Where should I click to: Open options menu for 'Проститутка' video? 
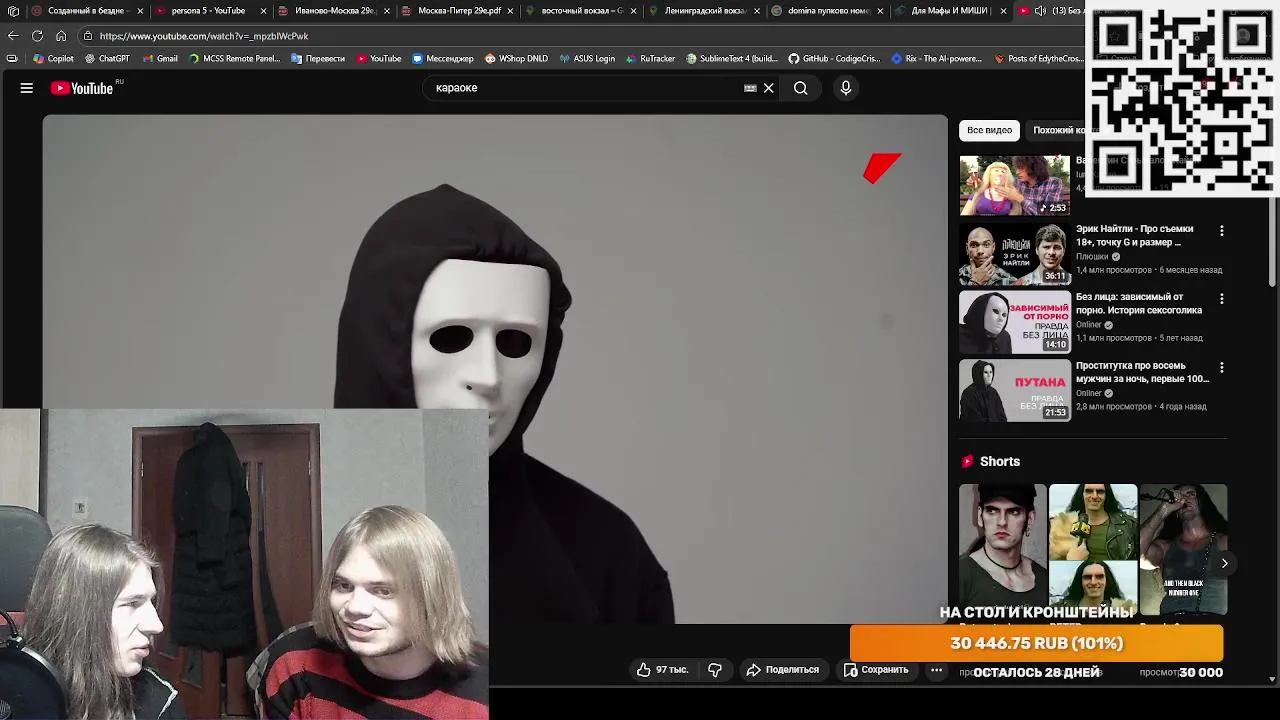click(x=1221, y=368)
